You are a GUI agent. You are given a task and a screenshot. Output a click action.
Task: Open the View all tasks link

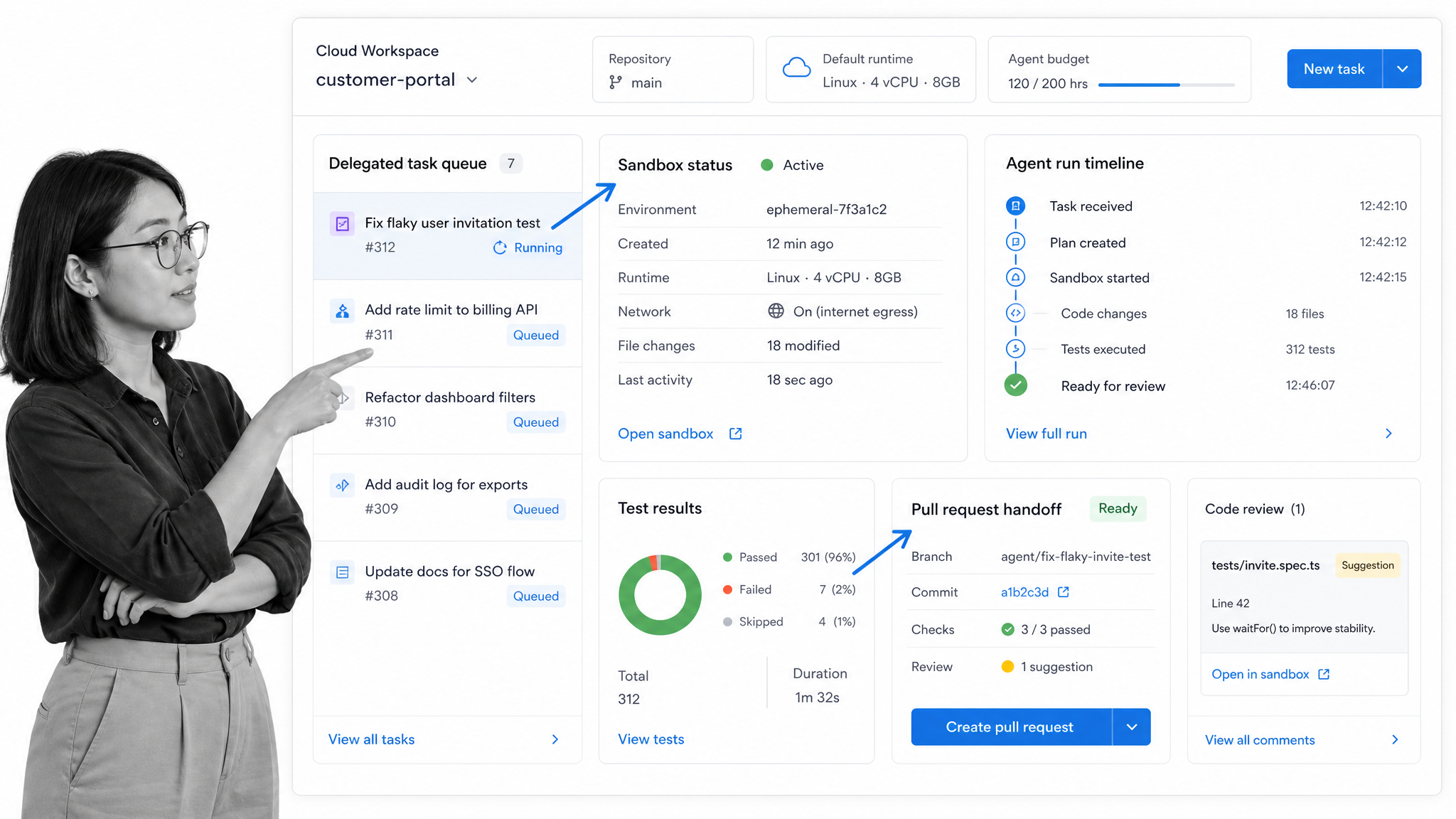click(x=371, y=739)
